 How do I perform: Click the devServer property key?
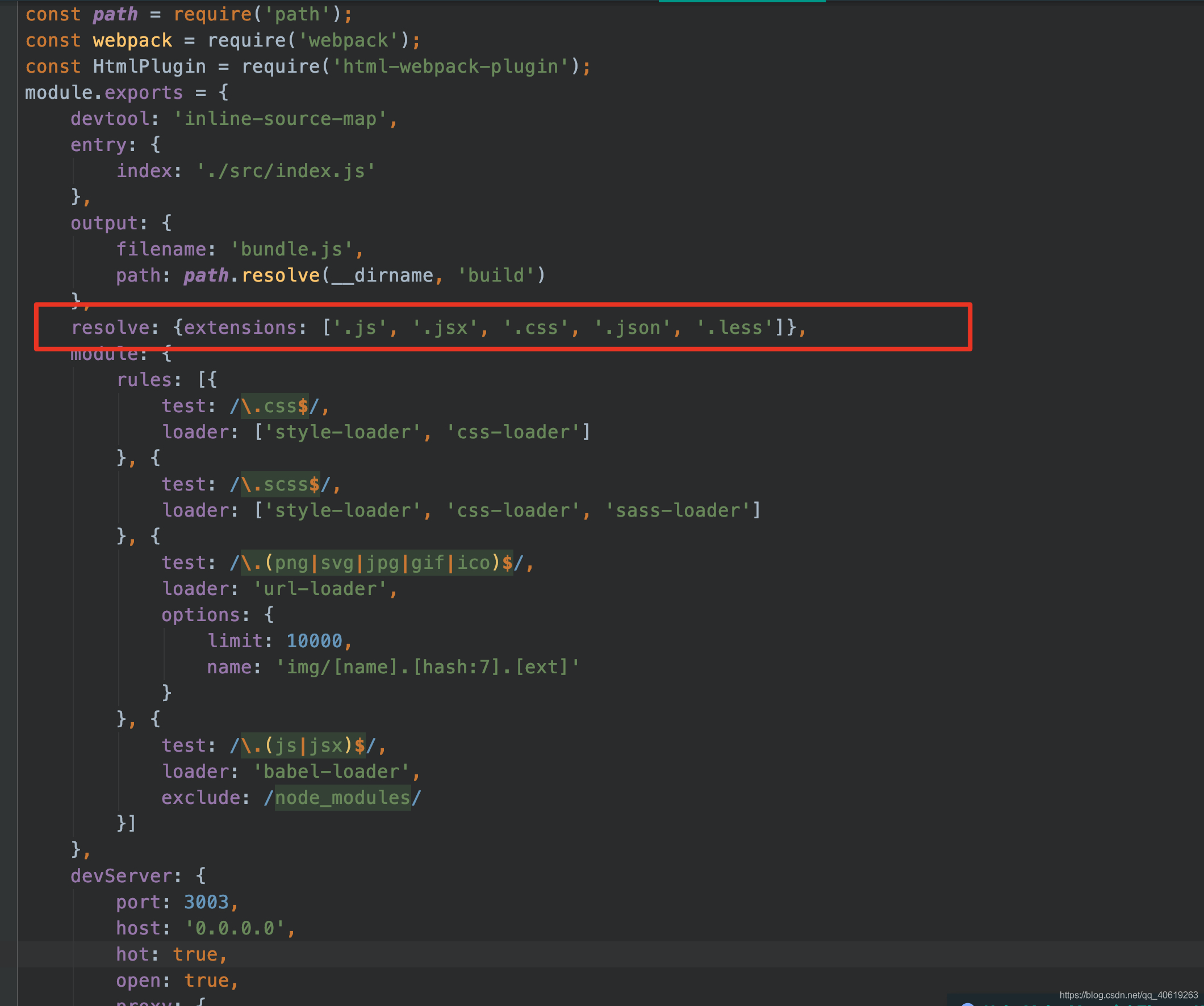(x=121, y=876)
